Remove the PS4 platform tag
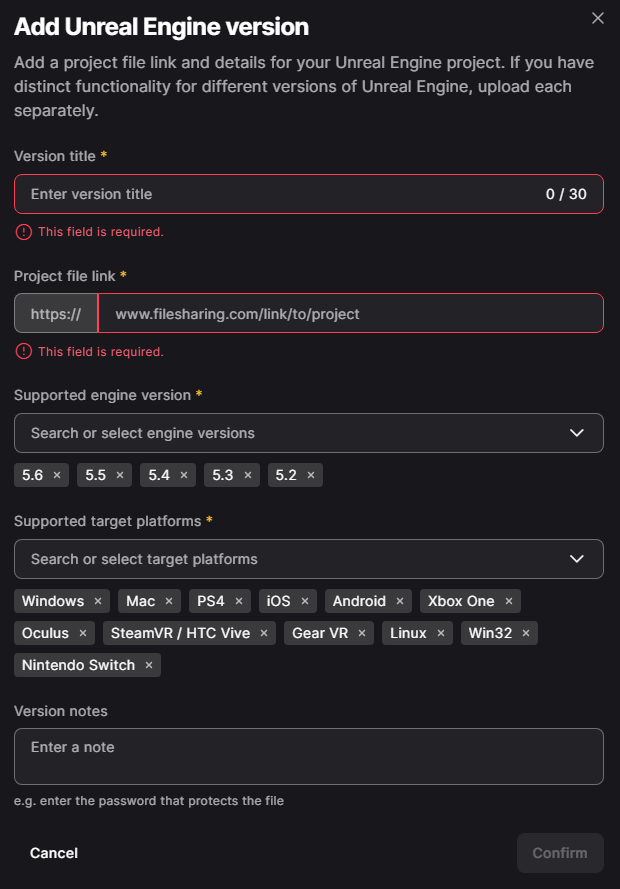 239,601
